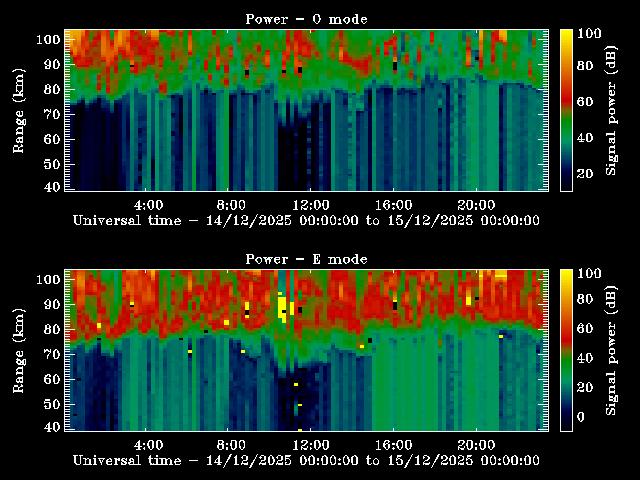Click the 20:00 time tick on O mode plot

476,204
